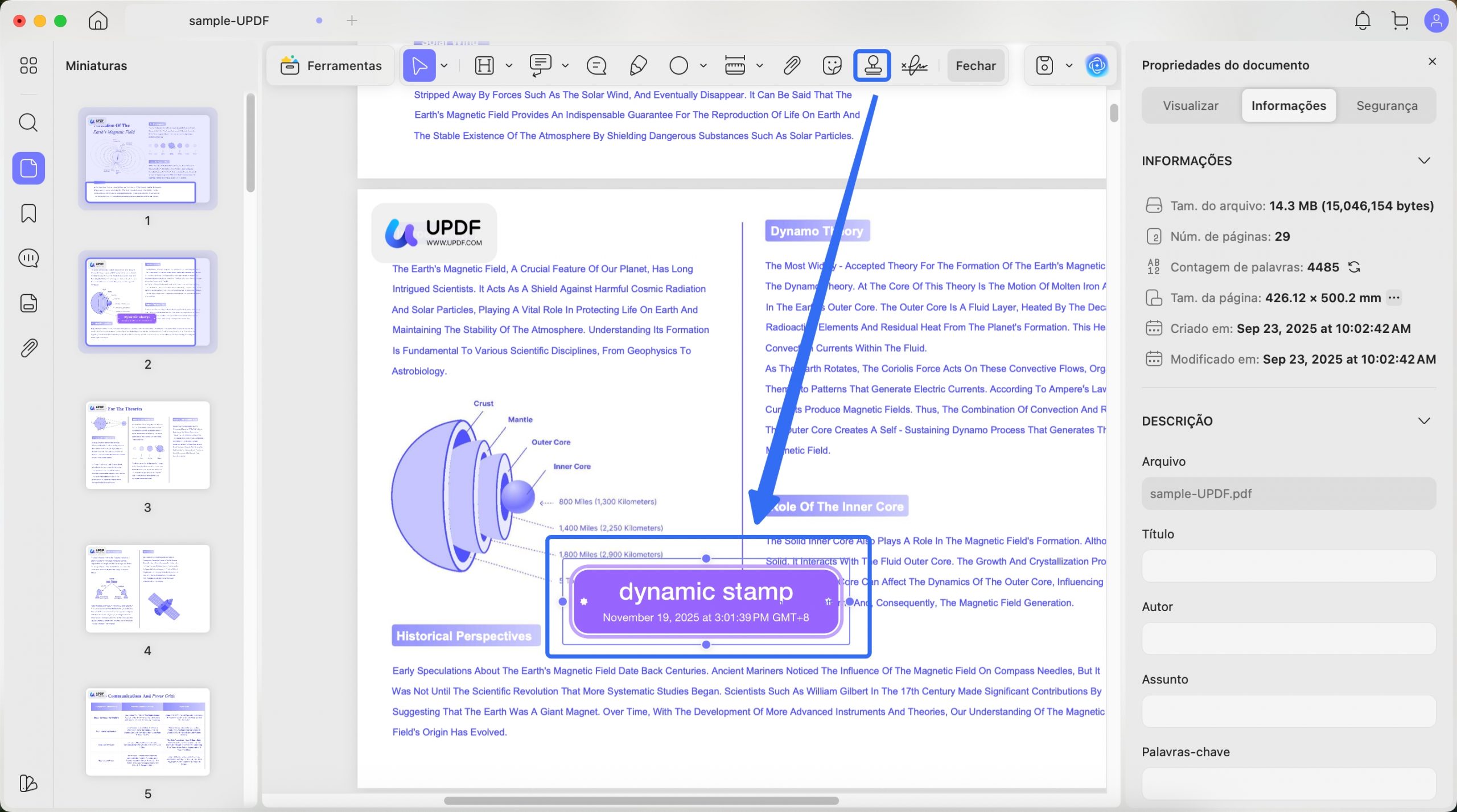Viewport: 1457px width, 812px height.
Task: Click the Fechar button
Action: pyautogui.click(x=976, y=65)
